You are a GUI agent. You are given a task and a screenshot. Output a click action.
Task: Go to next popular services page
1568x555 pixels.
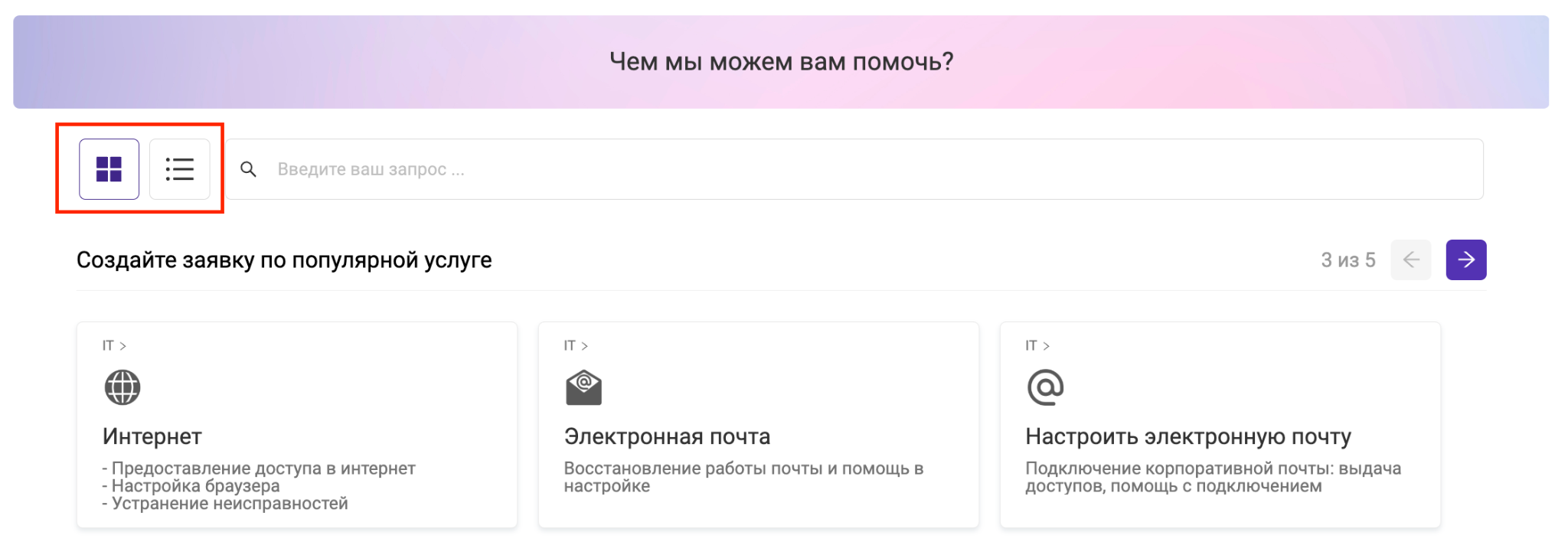coord(1465,260)
